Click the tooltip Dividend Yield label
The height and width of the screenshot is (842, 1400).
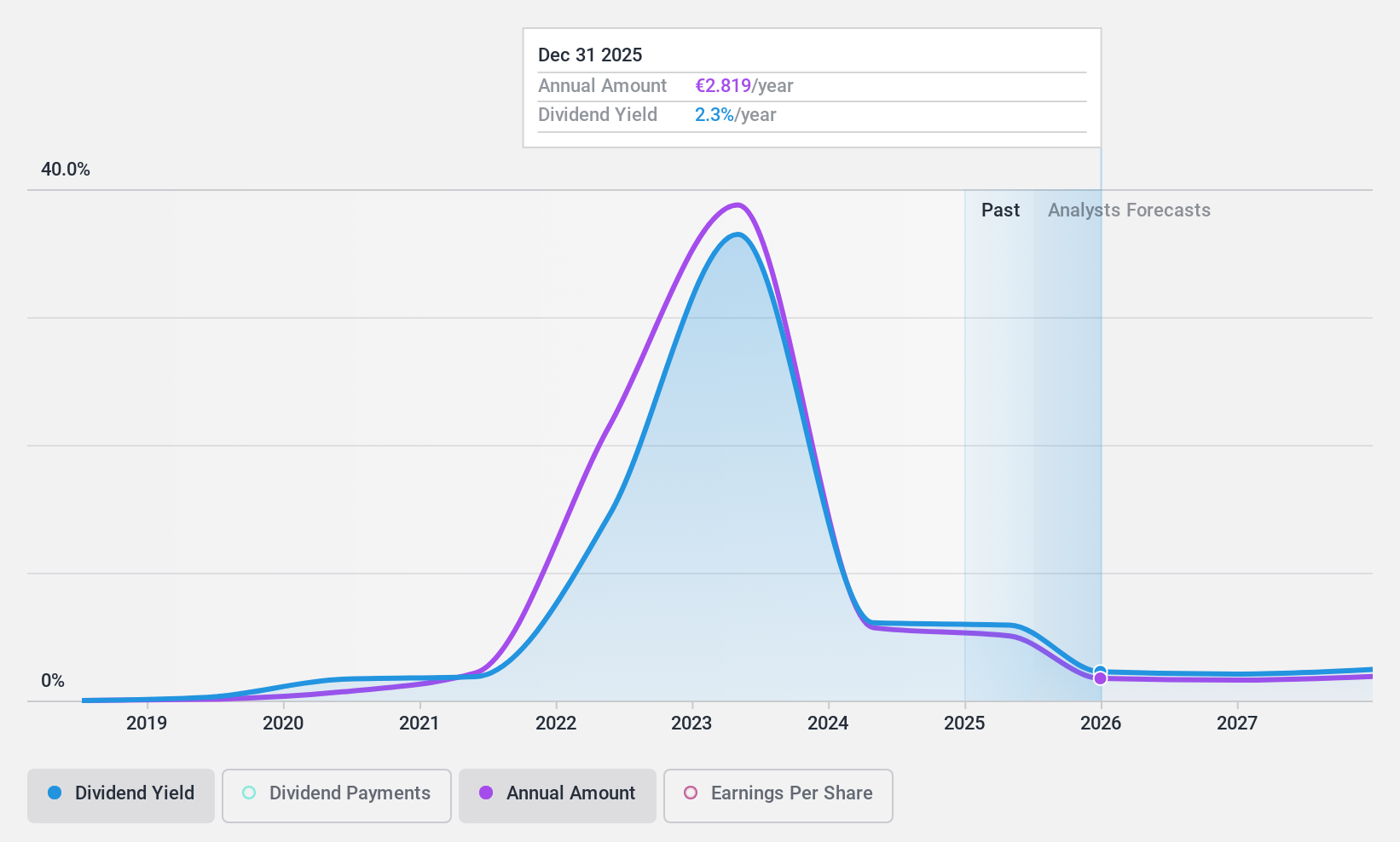click(598, 115)
